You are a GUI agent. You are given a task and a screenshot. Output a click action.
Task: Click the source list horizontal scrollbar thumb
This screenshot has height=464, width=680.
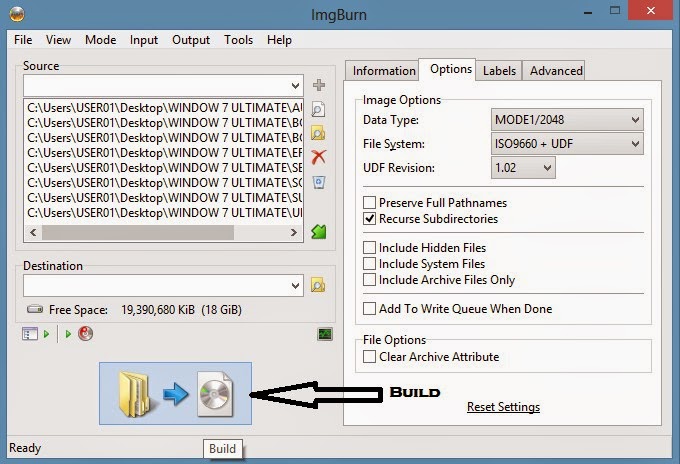pyautogui.click(x=138, y=233)
